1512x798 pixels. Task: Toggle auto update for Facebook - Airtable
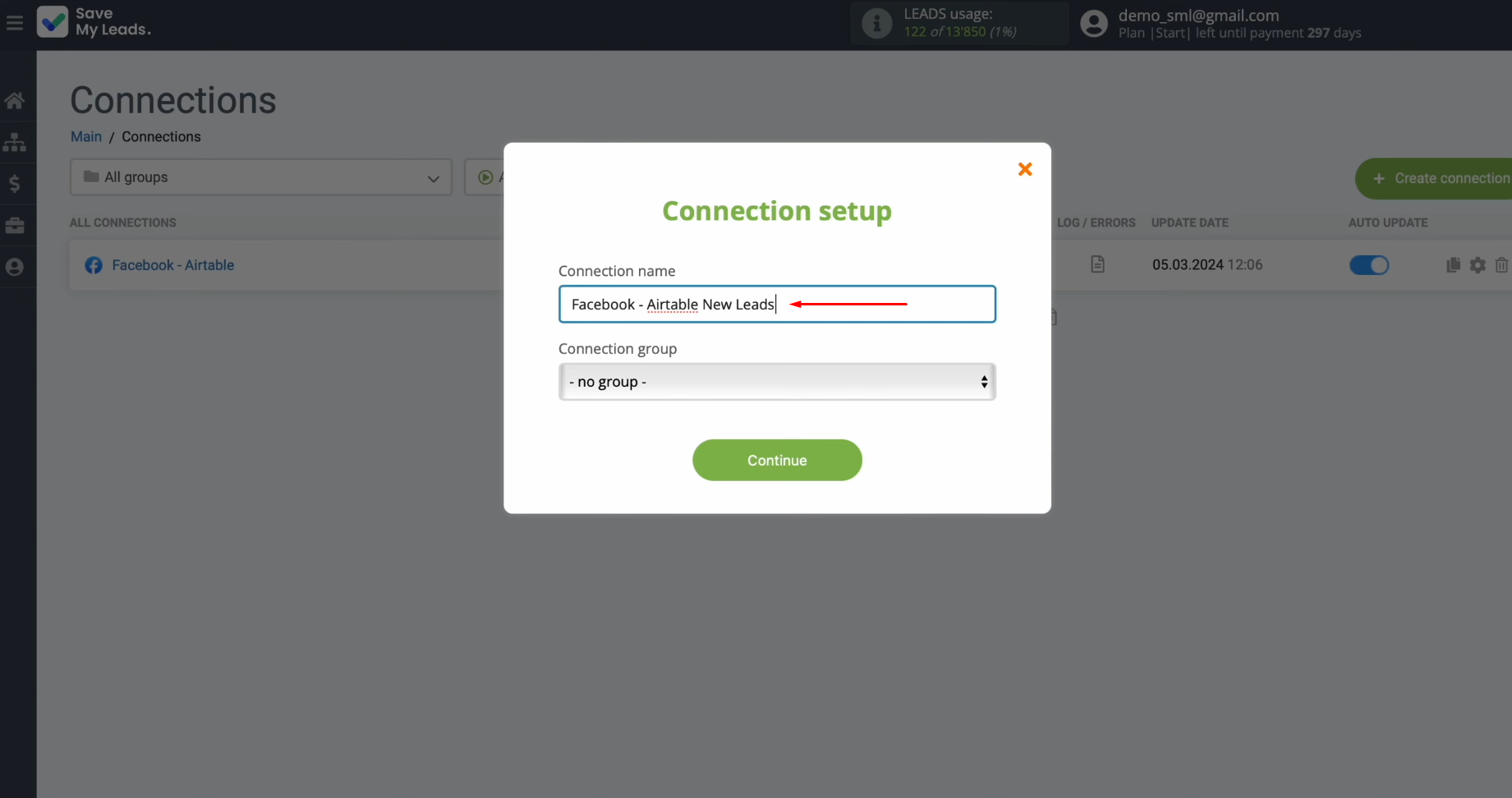[x=1368, y=265]
